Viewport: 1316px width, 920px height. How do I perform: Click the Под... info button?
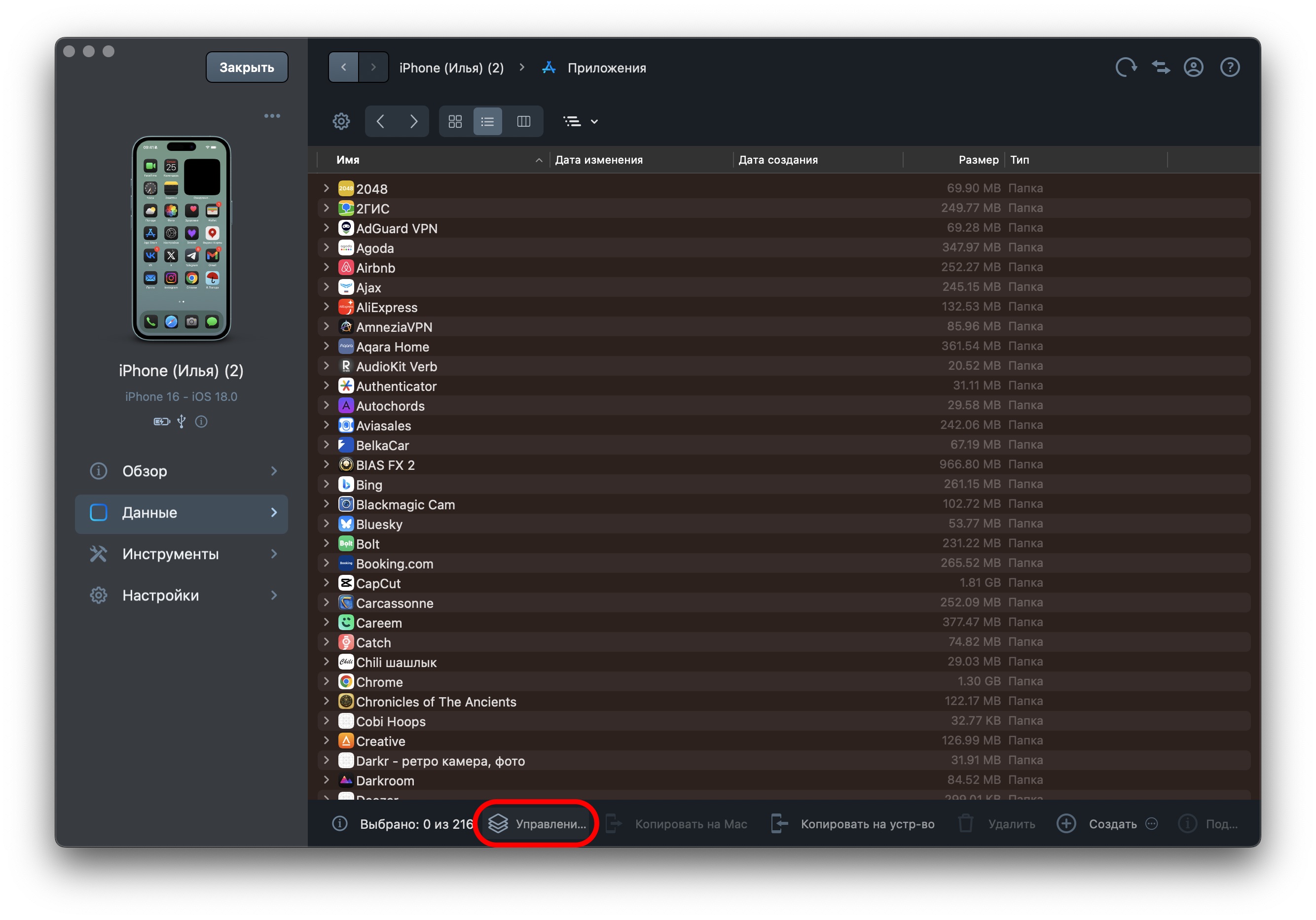pyautogui.click(x=1207, y=824)
